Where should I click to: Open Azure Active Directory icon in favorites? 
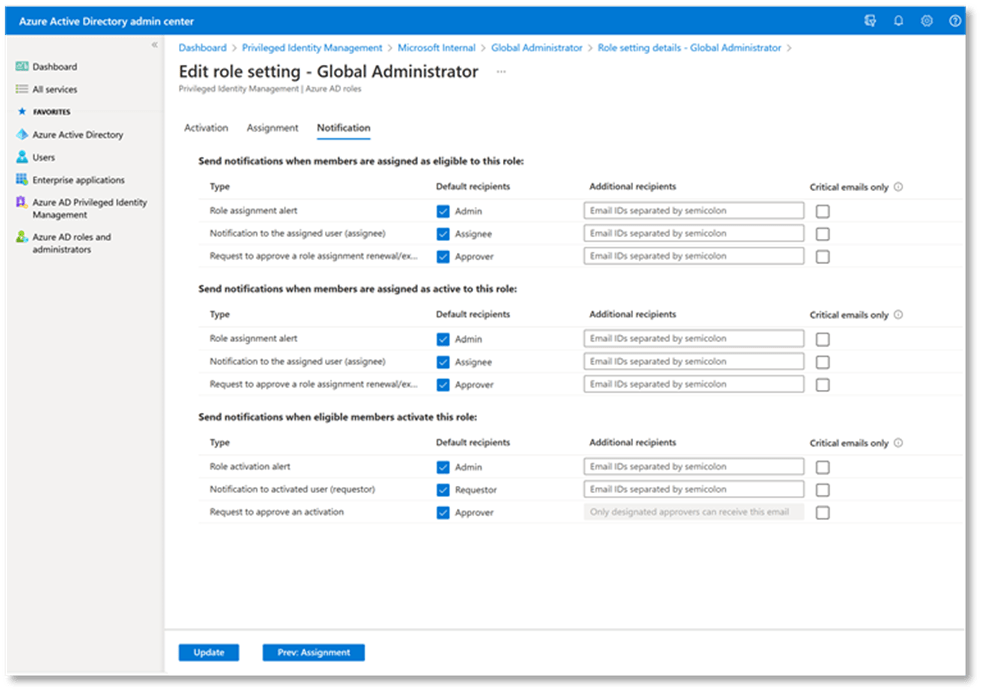22,134
